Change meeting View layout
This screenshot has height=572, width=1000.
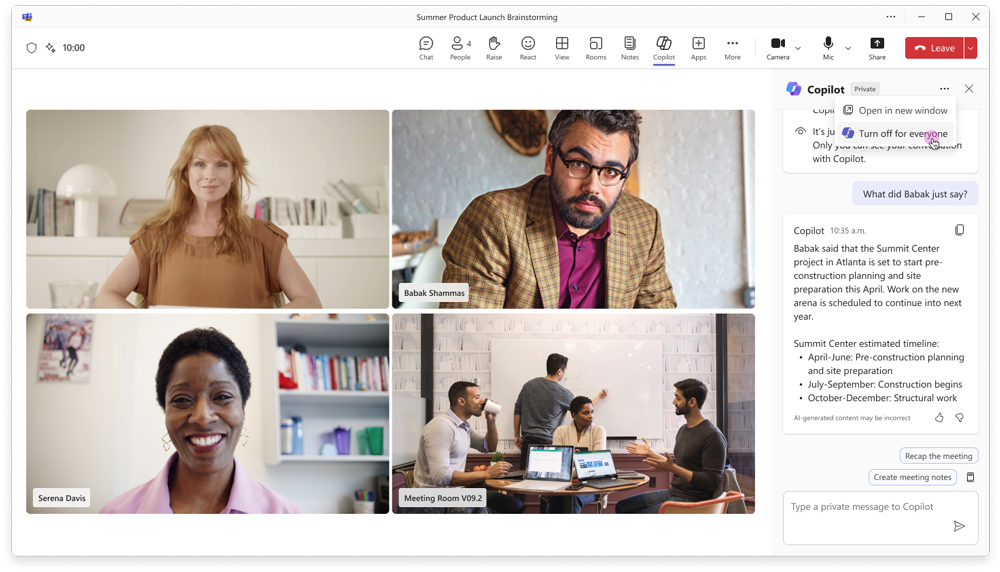562,48
